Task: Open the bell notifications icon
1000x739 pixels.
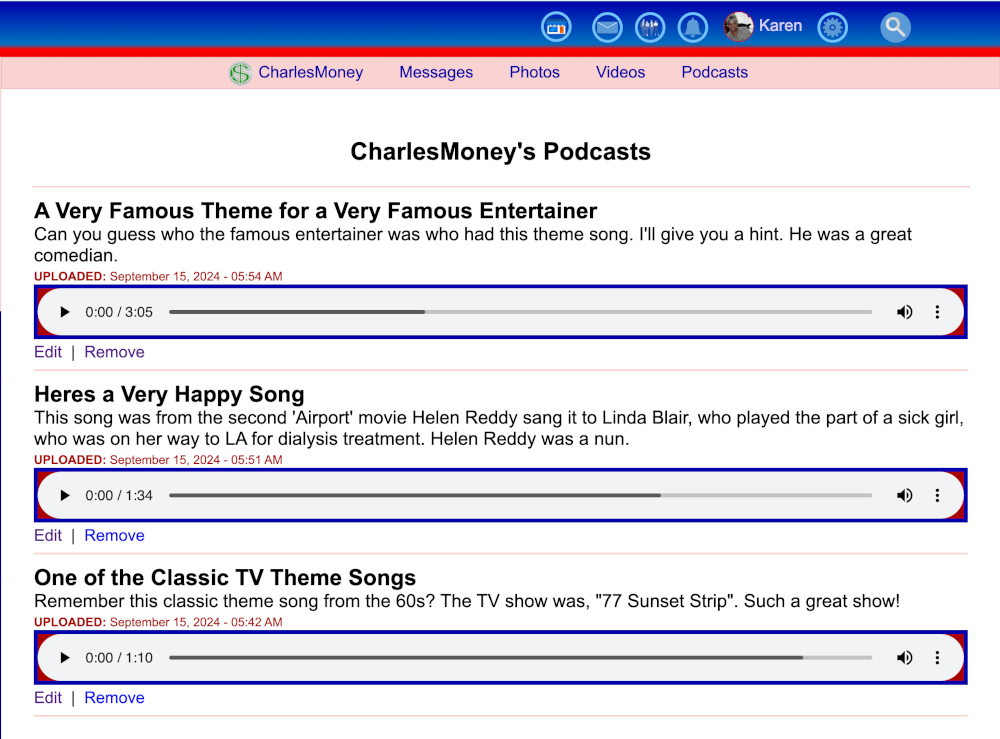Action: coord(693,26)
